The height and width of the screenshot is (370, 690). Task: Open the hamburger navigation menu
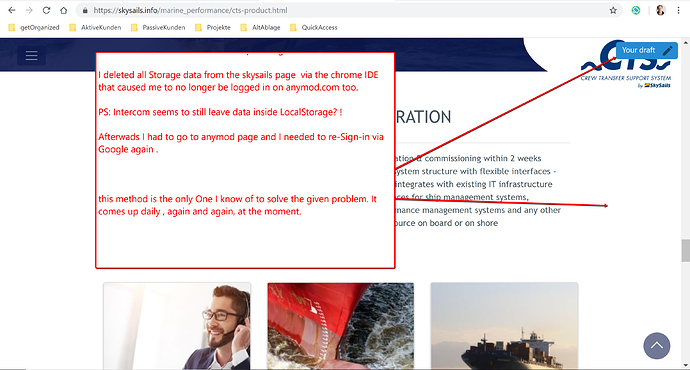[31, 55]
